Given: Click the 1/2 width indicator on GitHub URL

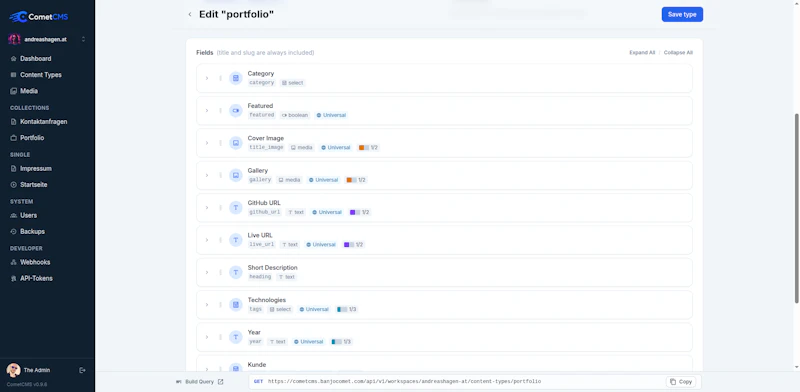Looking at the screenshot, I should pos(360,212).
